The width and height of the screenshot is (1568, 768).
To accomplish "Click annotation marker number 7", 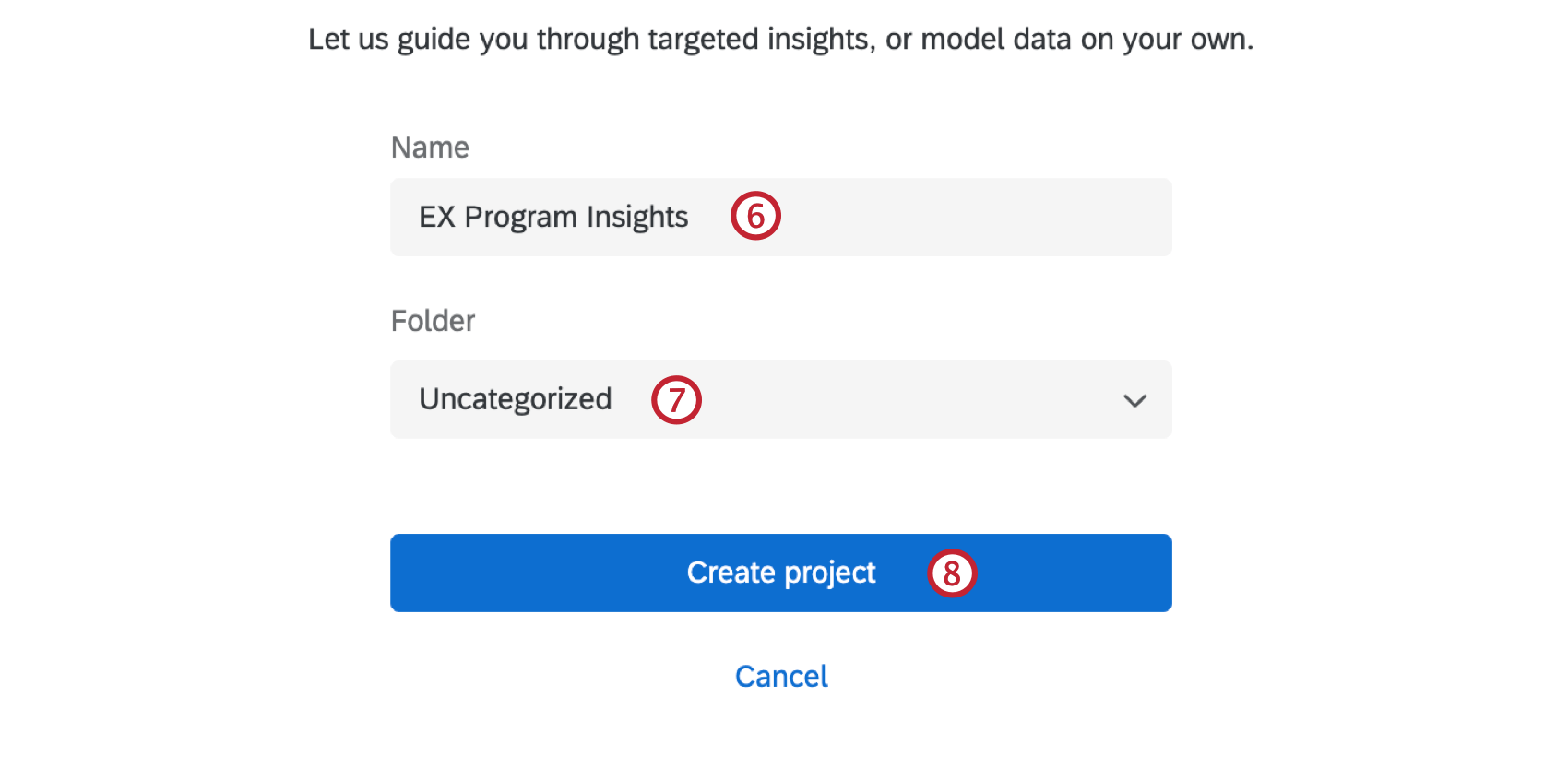I will pos(677,400).
